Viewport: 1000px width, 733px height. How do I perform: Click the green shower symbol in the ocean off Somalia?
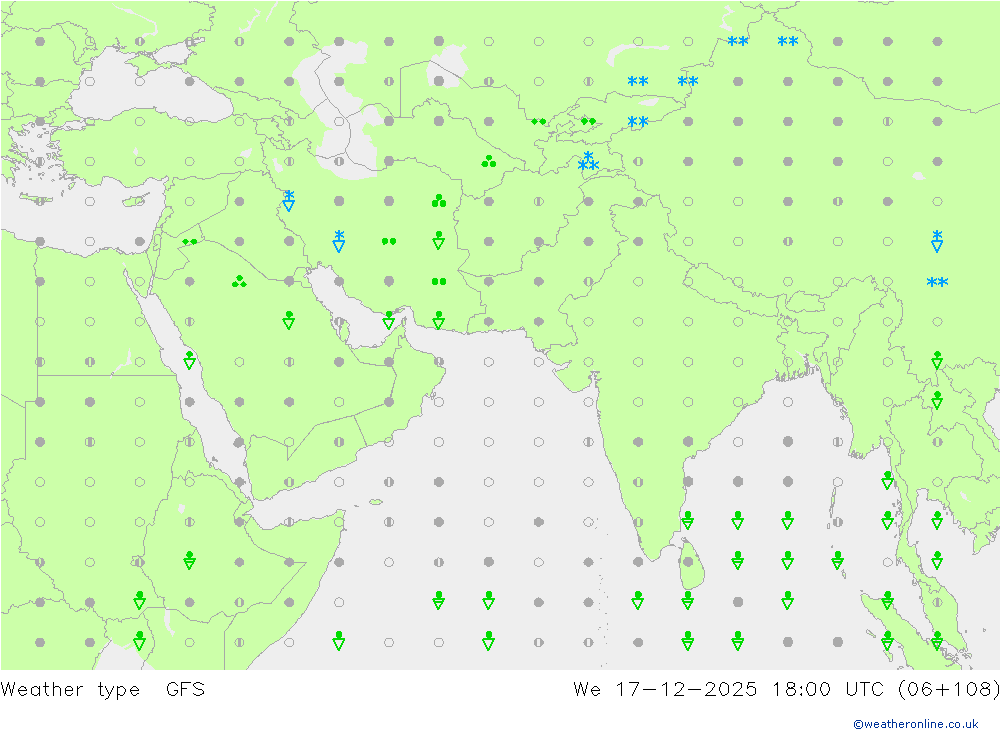[339, 641]
